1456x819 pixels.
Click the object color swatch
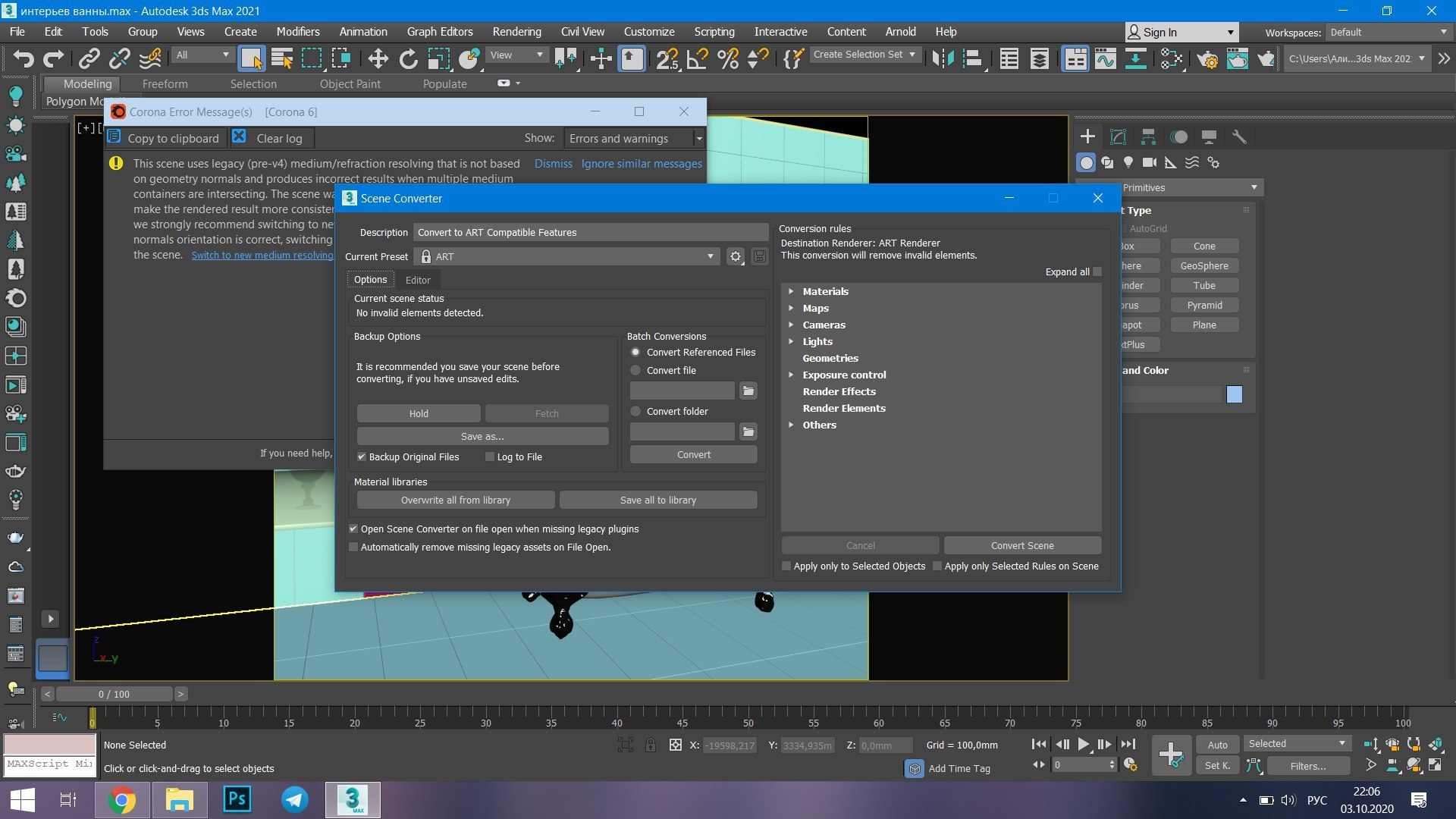(x=1234, y=394)
